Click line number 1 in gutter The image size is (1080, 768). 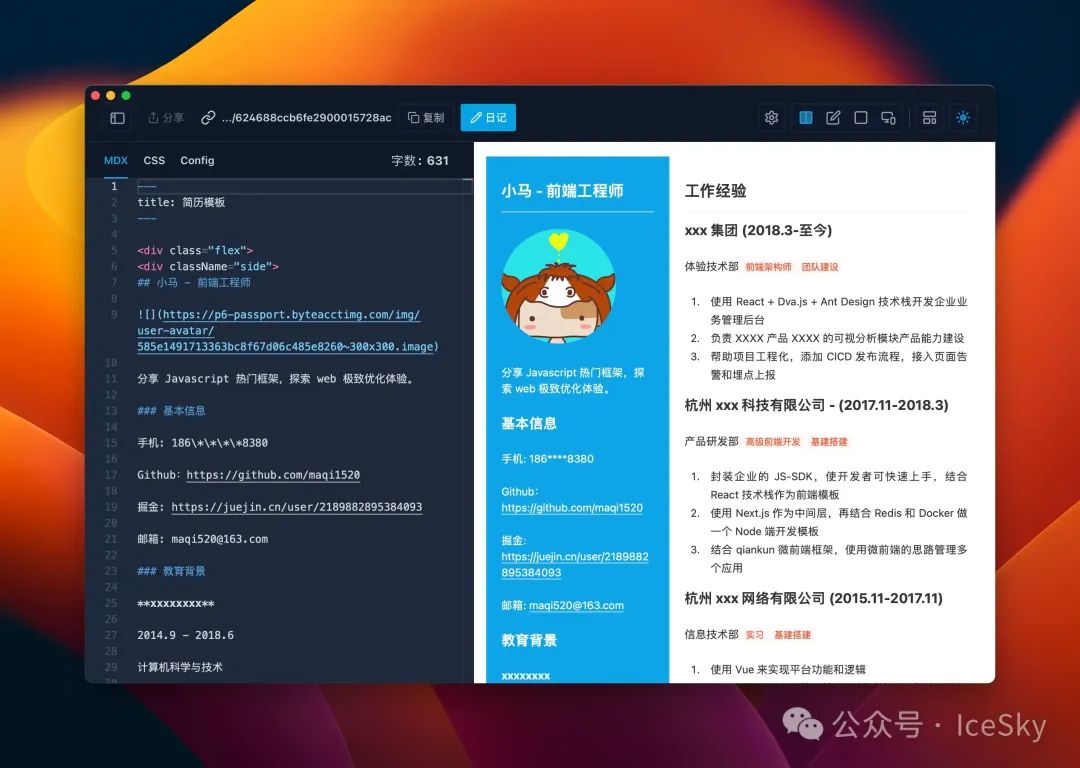click(x=114, y=186)
